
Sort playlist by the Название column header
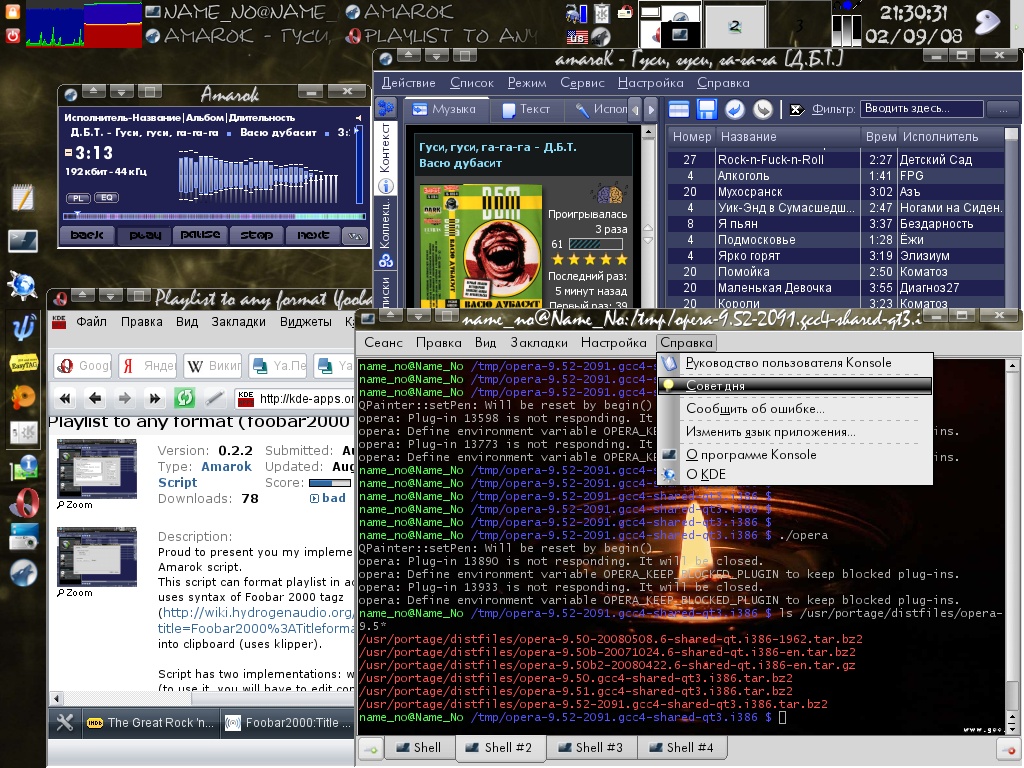point(788,136)
